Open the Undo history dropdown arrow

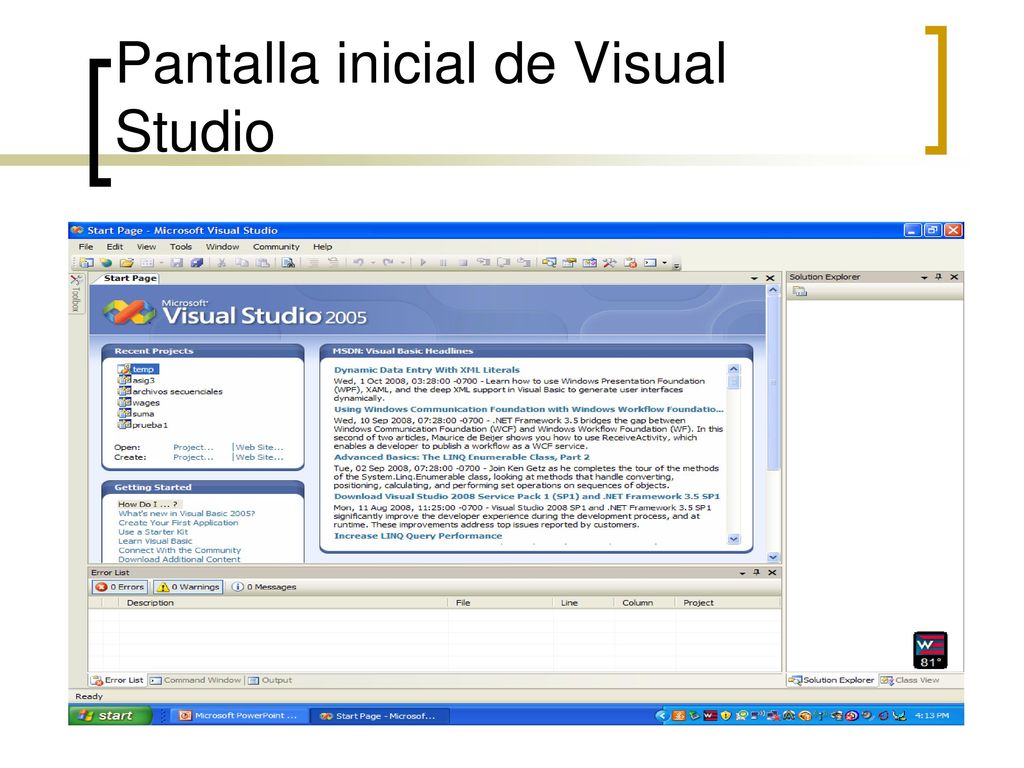point(373,263)
